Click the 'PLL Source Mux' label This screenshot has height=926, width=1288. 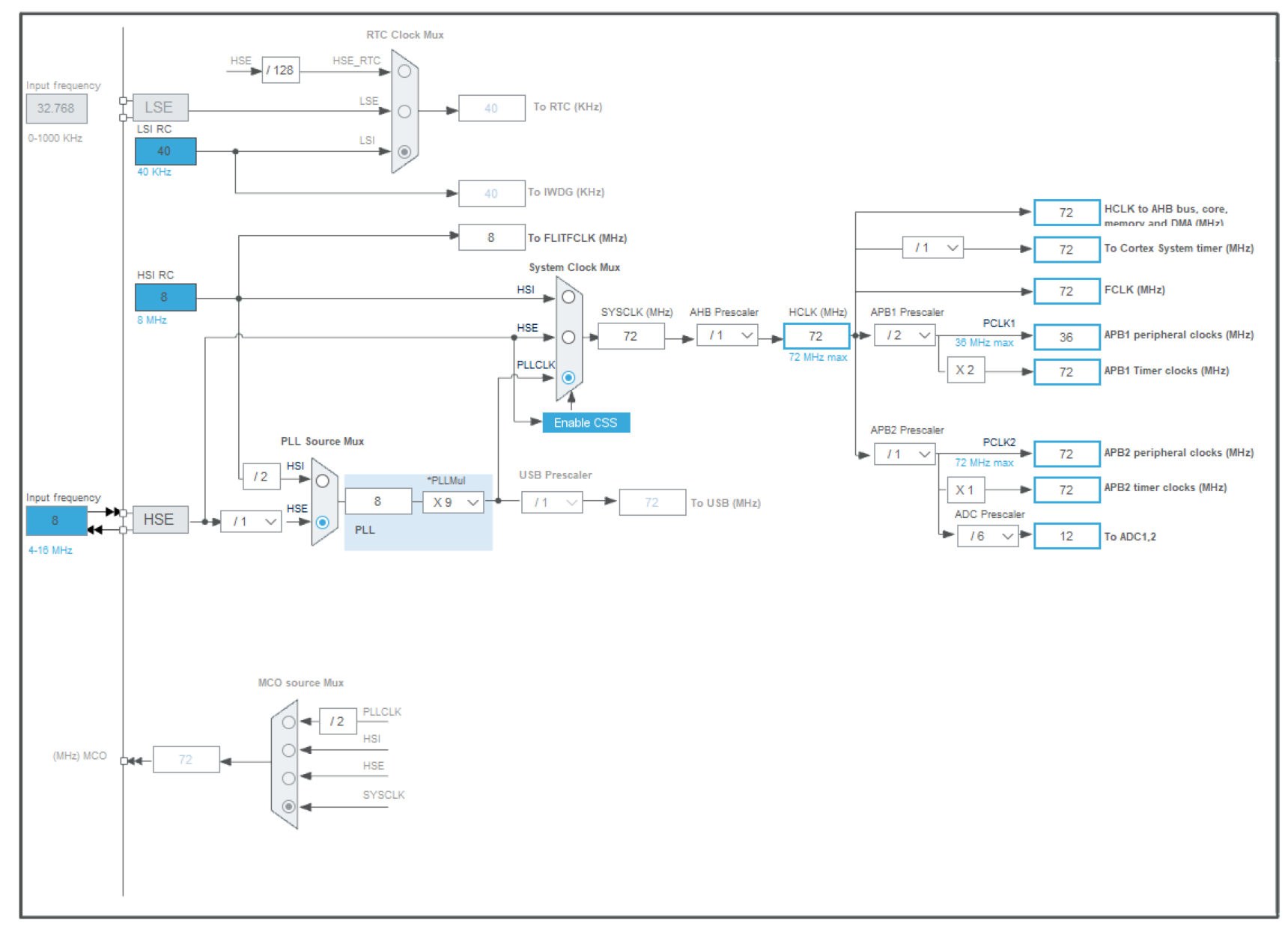click(x=322, y=442)
